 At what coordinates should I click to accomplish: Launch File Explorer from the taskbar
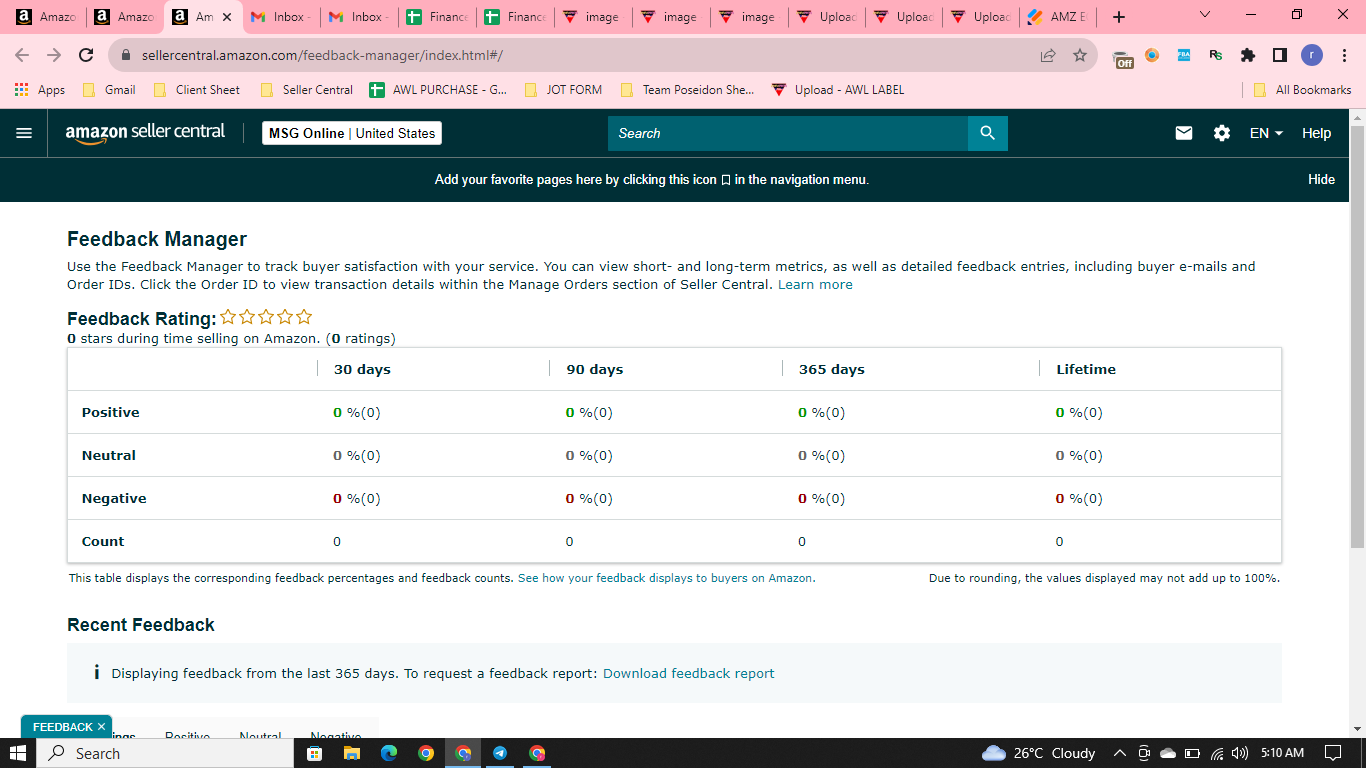351,753
